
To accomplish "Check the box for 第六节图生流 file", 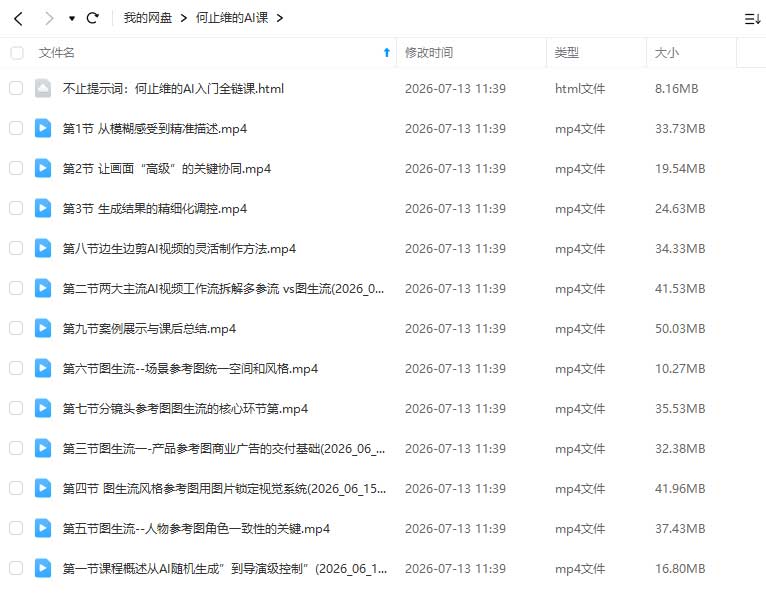I will pyautogui.click(x=16, y=368).
